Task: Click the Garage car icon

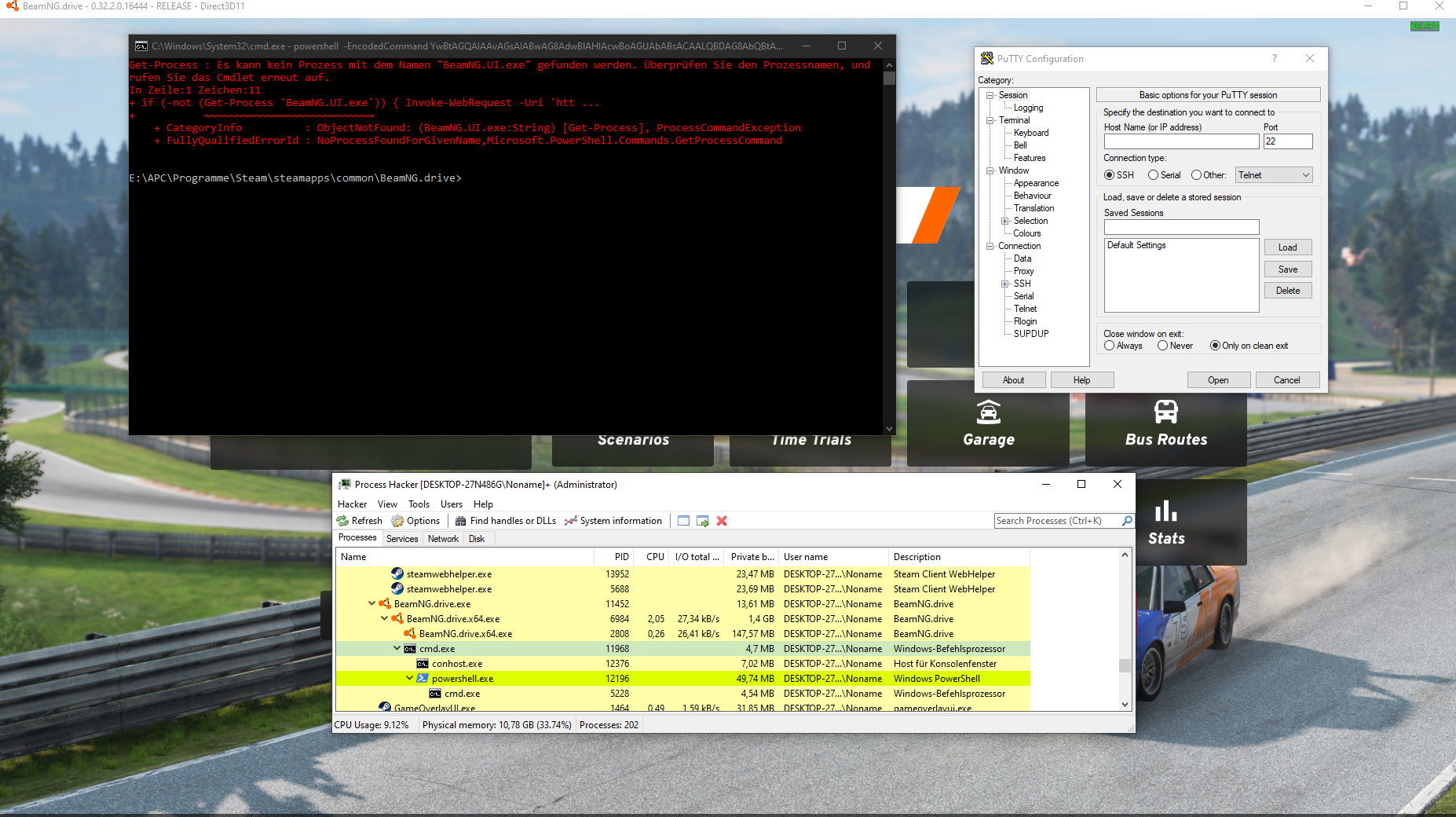Action: pos(989,412)
